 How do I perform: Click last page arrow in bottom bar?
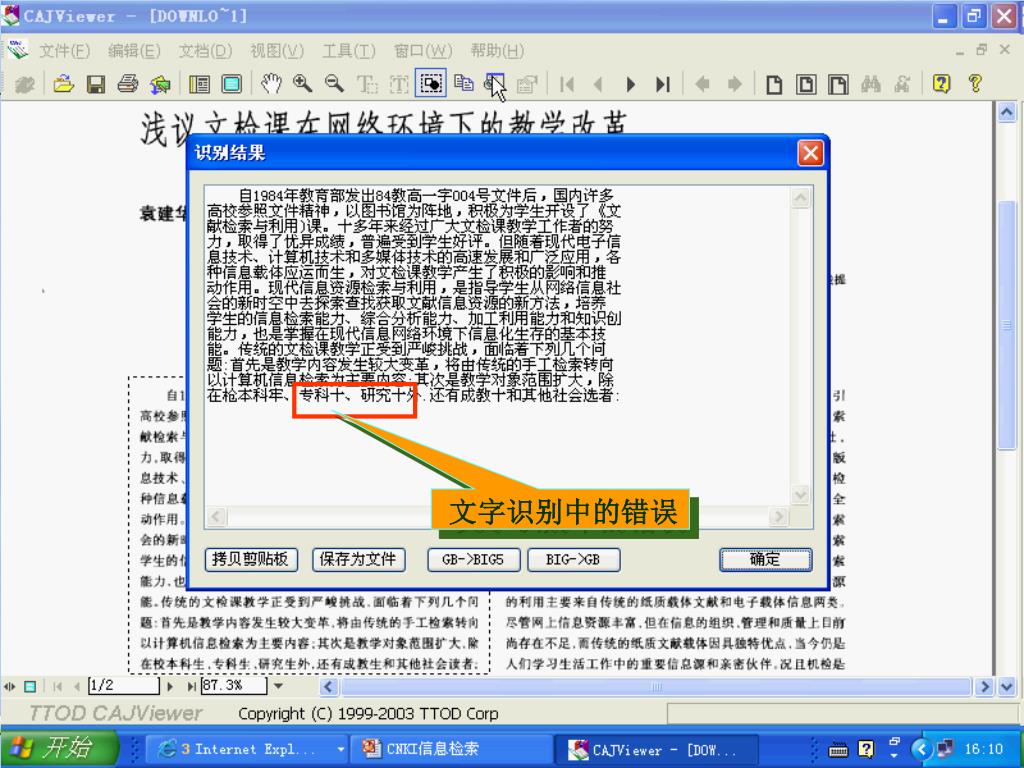click(191, 686)
